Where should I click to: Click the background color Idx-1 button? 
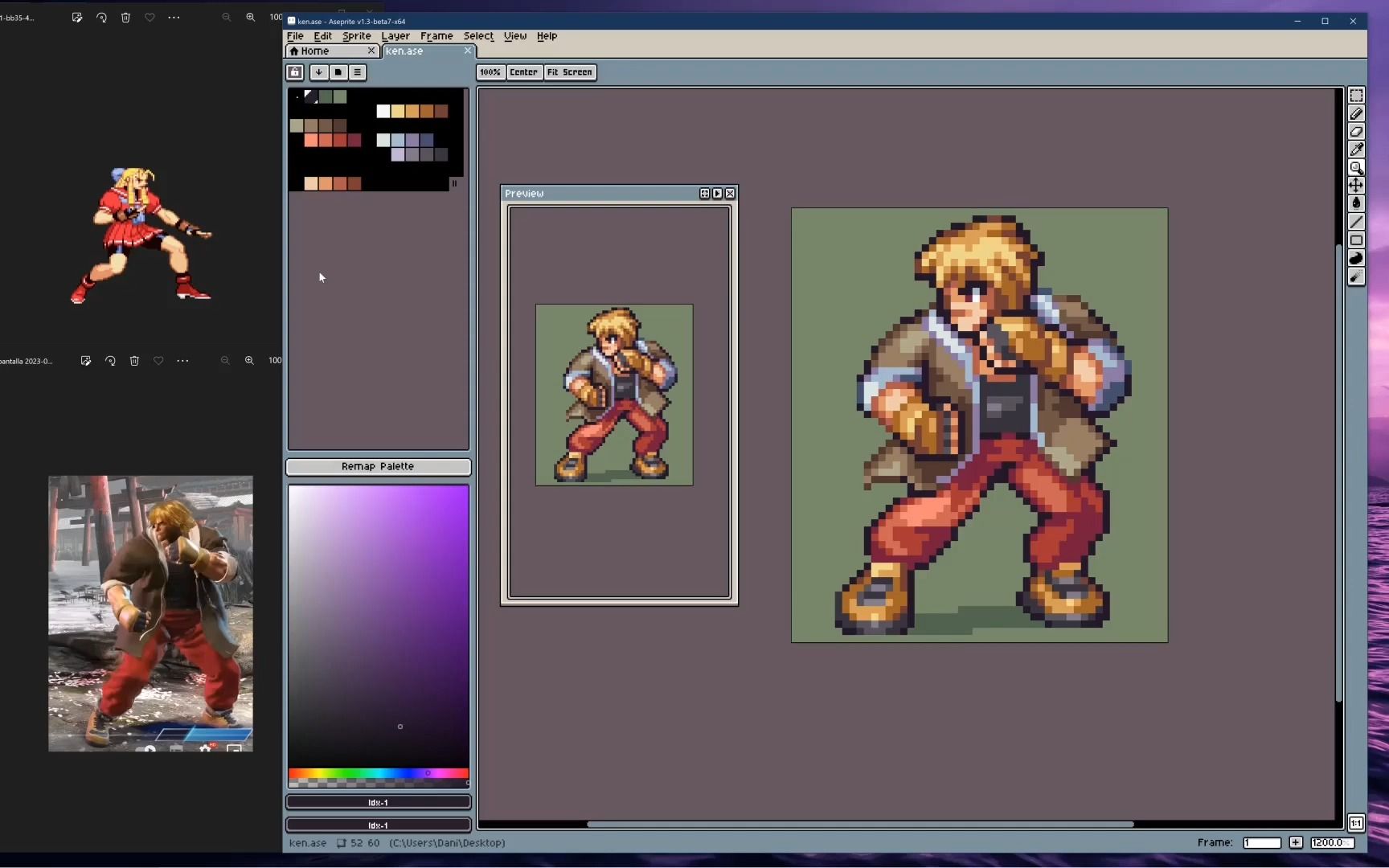tap(379, 825)
